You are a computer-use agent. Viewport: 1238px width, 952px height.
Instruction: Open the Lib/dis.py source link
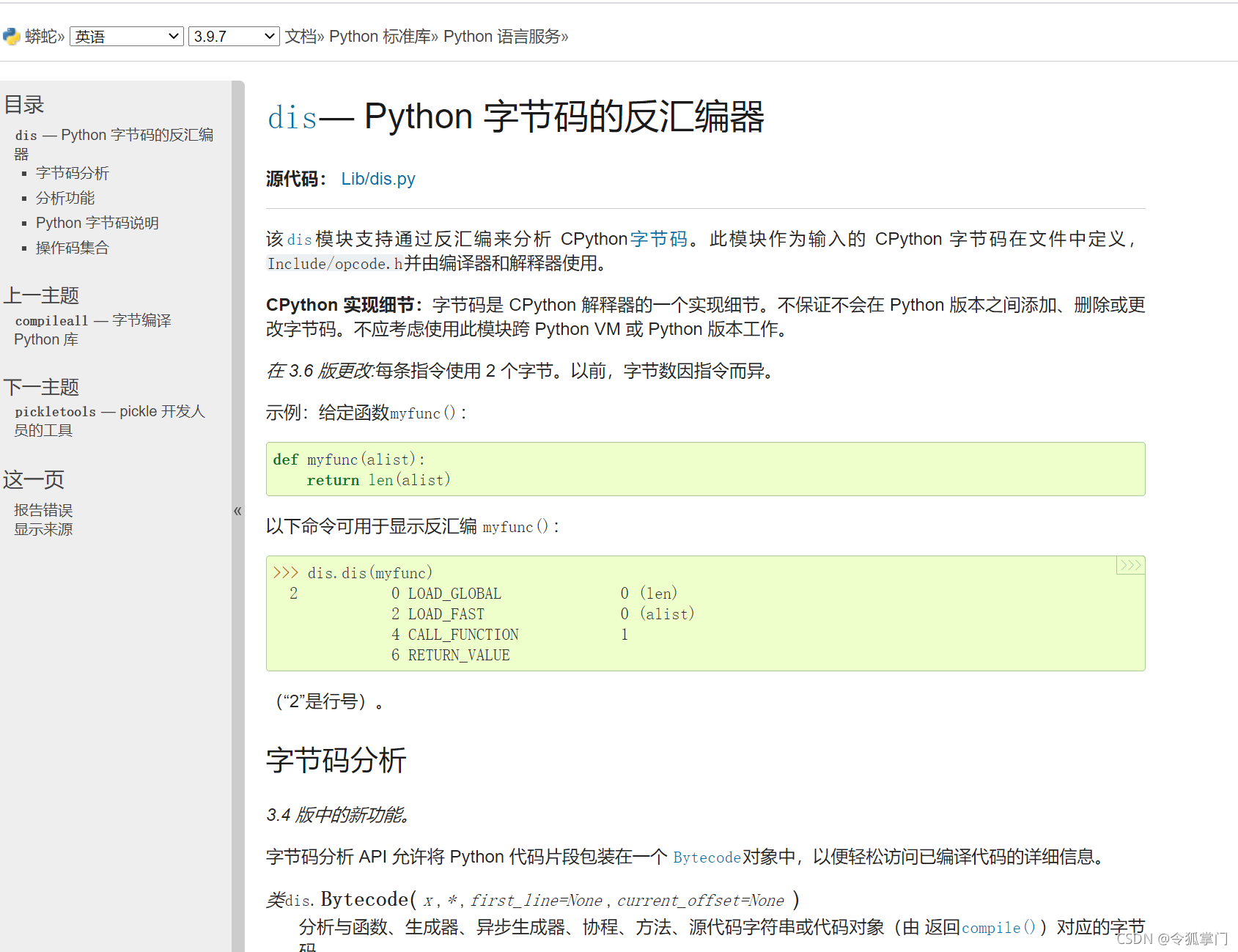click(378, 179)
